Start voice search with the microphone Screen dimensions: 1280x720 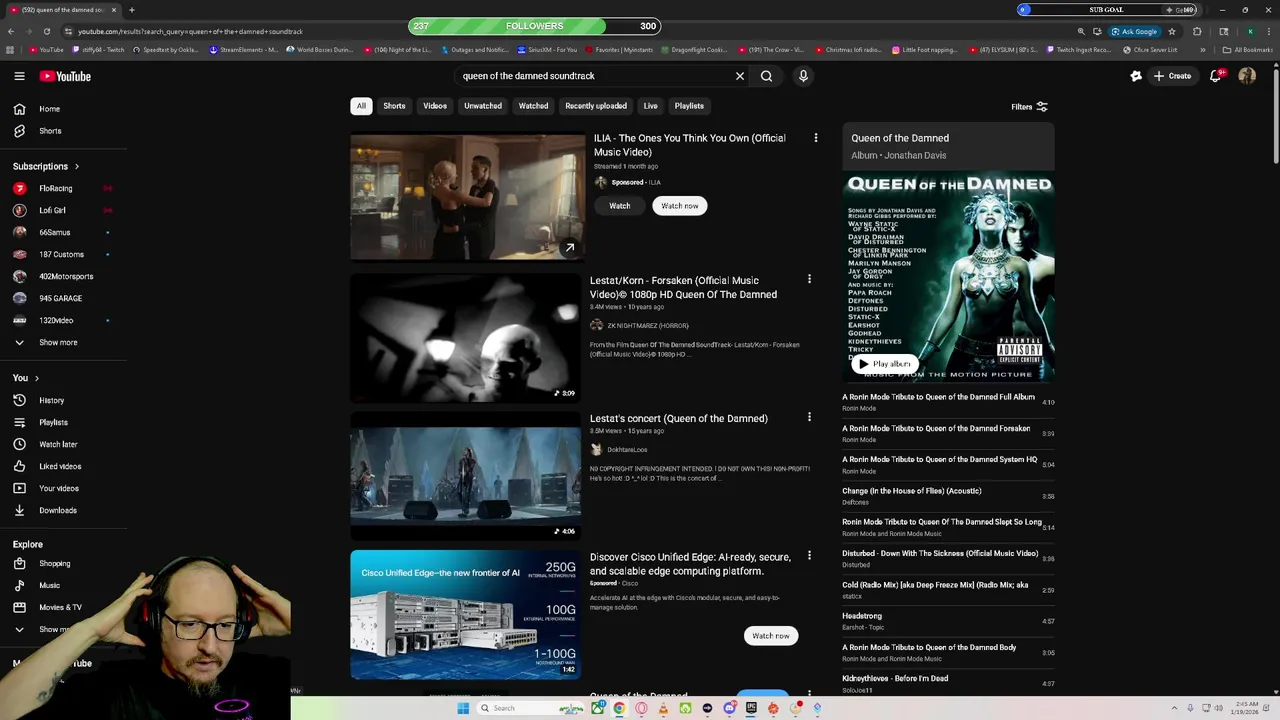(803, 76)
